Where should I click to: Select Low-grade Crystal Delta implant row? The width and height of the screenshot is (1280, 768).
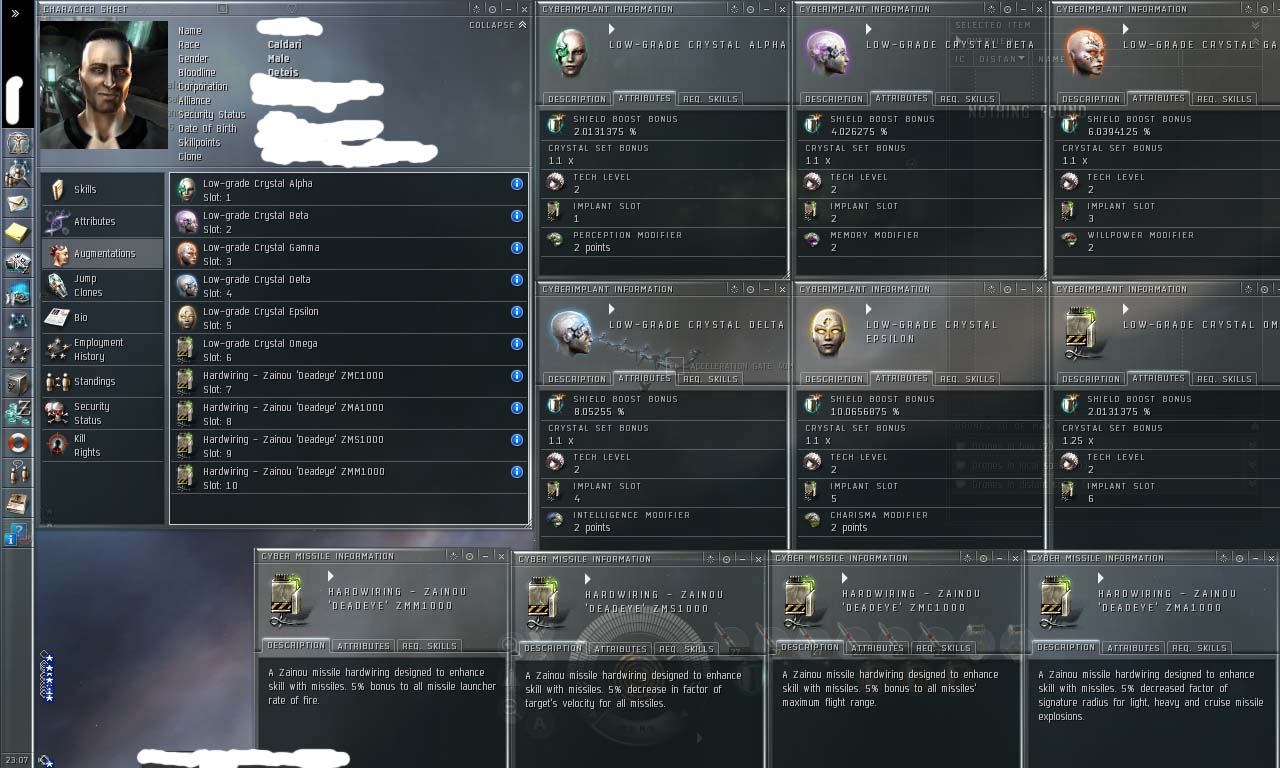click(x=348, y=286)
